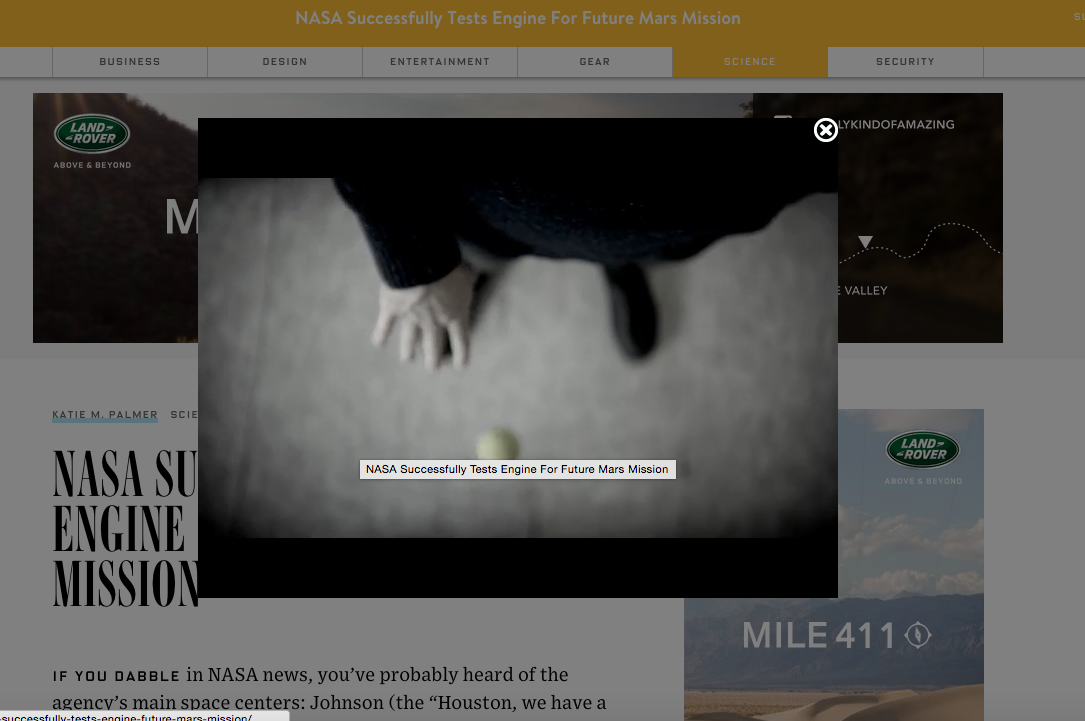Click the 'IF YOU DABBLE' opening paragraph text
The height and width of the screenshot is (721, 1085).
[329, 688]
